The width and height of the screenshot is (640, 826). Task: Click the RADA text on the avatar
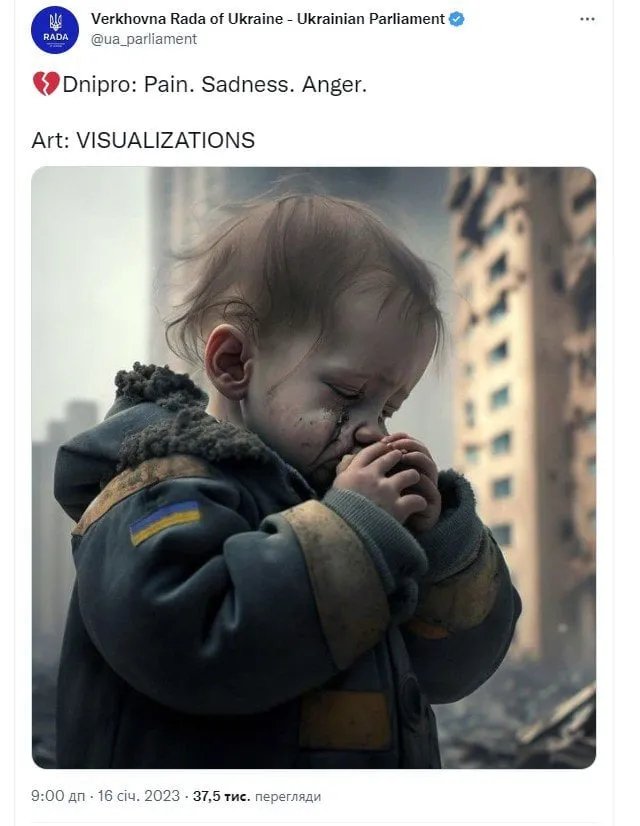pos(55,37)
